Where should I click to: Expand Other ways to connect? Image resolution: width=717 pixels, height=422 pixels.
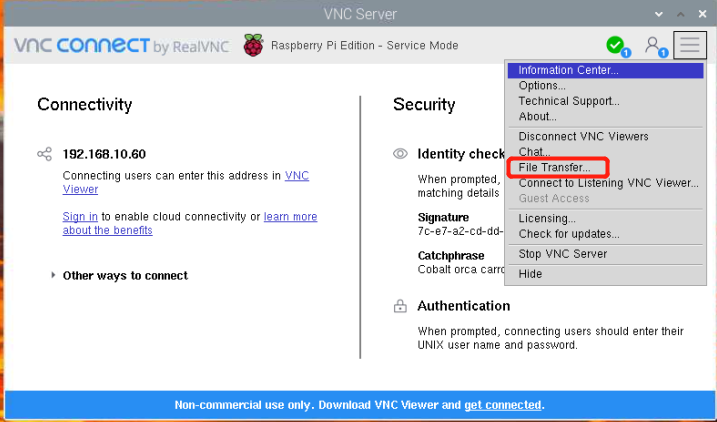(x=119, y=275)
